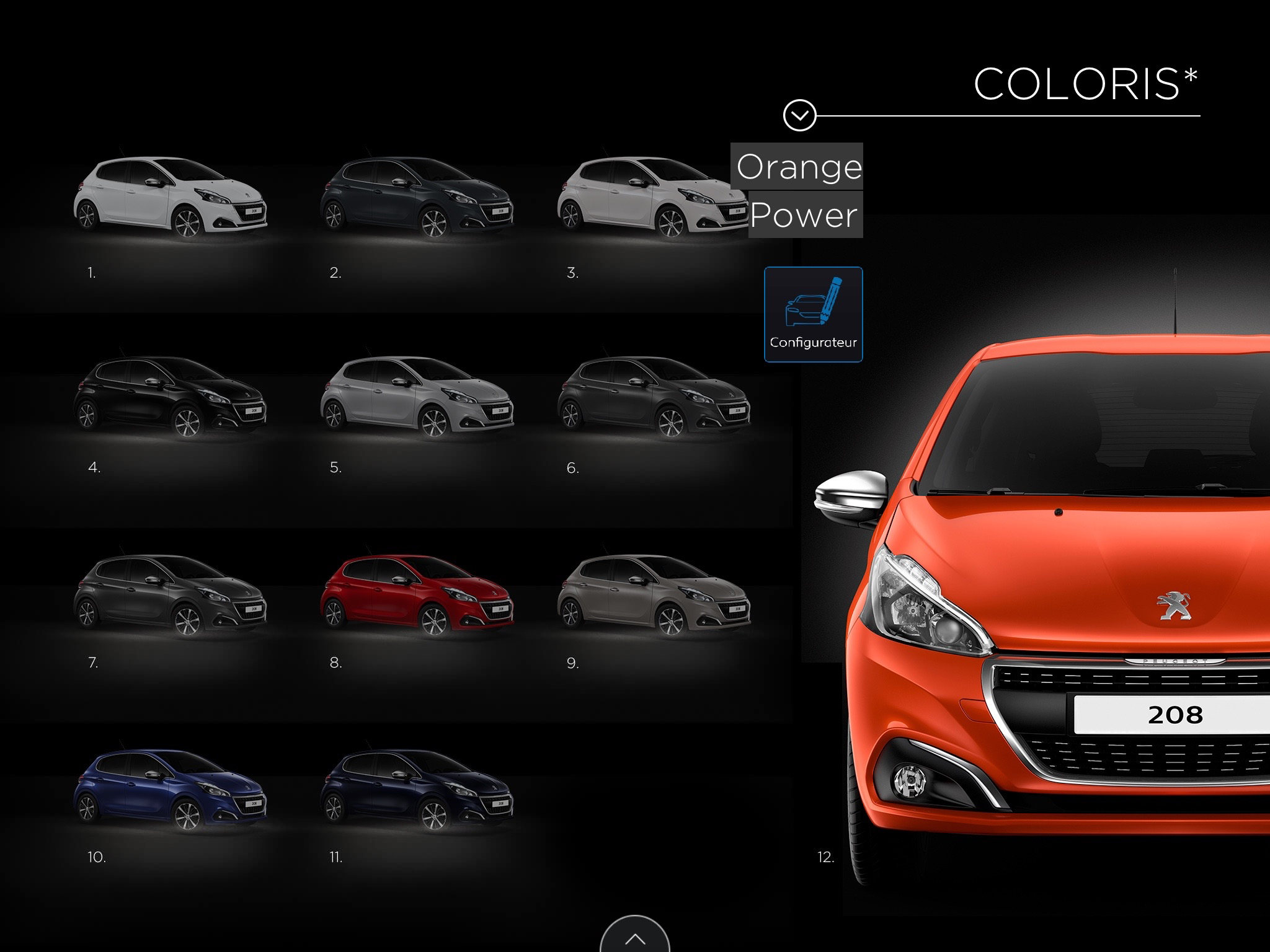
Task: Click the '4.' label under black car
Action: [x=94, y=467]
